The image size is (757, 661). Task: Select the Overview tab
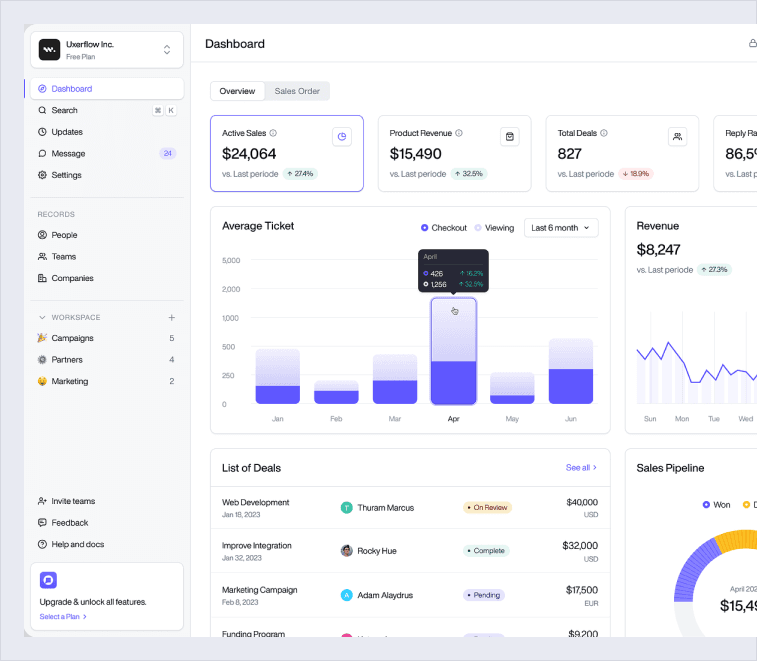[x=237, y=91]
